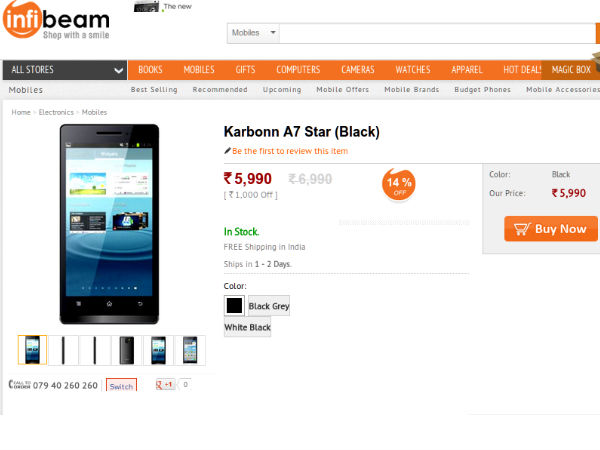
Task: Click the pencil review icon
Action: click(x=227, y=151)
